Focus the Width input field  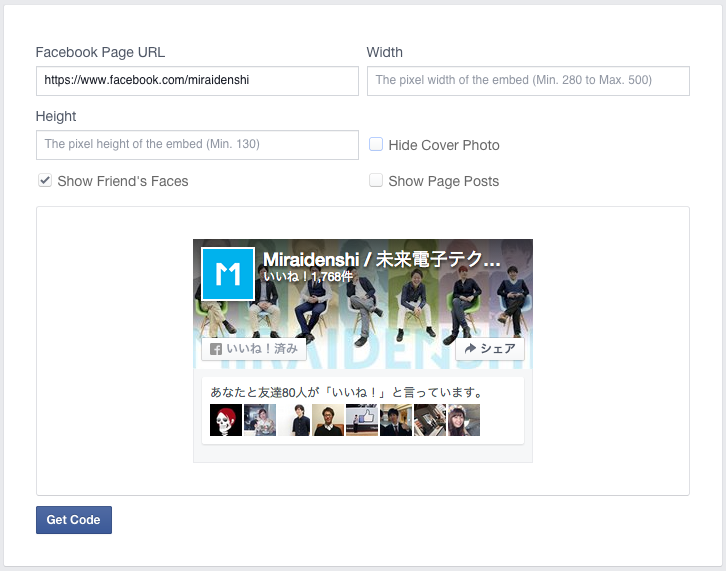tap(528, 81)
